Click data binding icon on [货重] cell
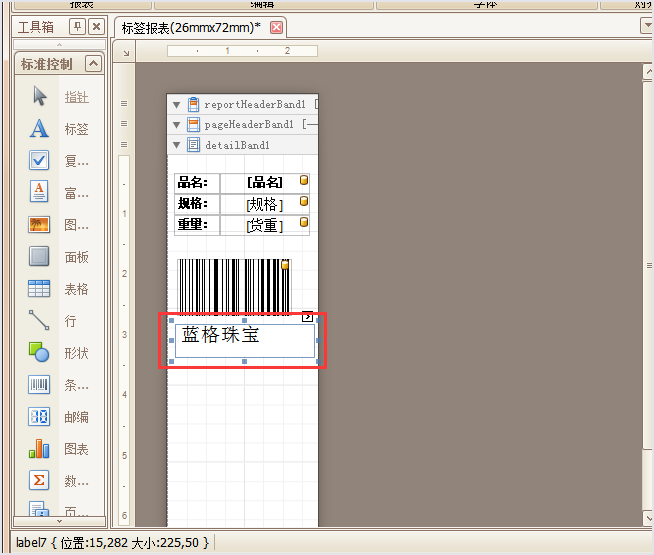This screenshot has width=654, height=555. pyautogui.click(x=304, y=222)
